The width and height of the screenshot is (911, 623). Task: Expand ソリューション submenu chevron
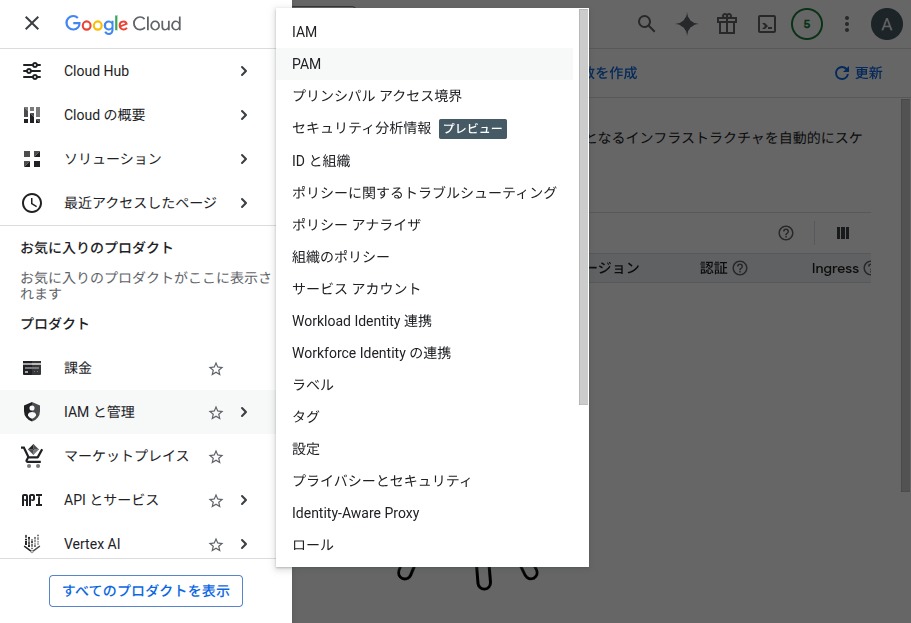243,159
